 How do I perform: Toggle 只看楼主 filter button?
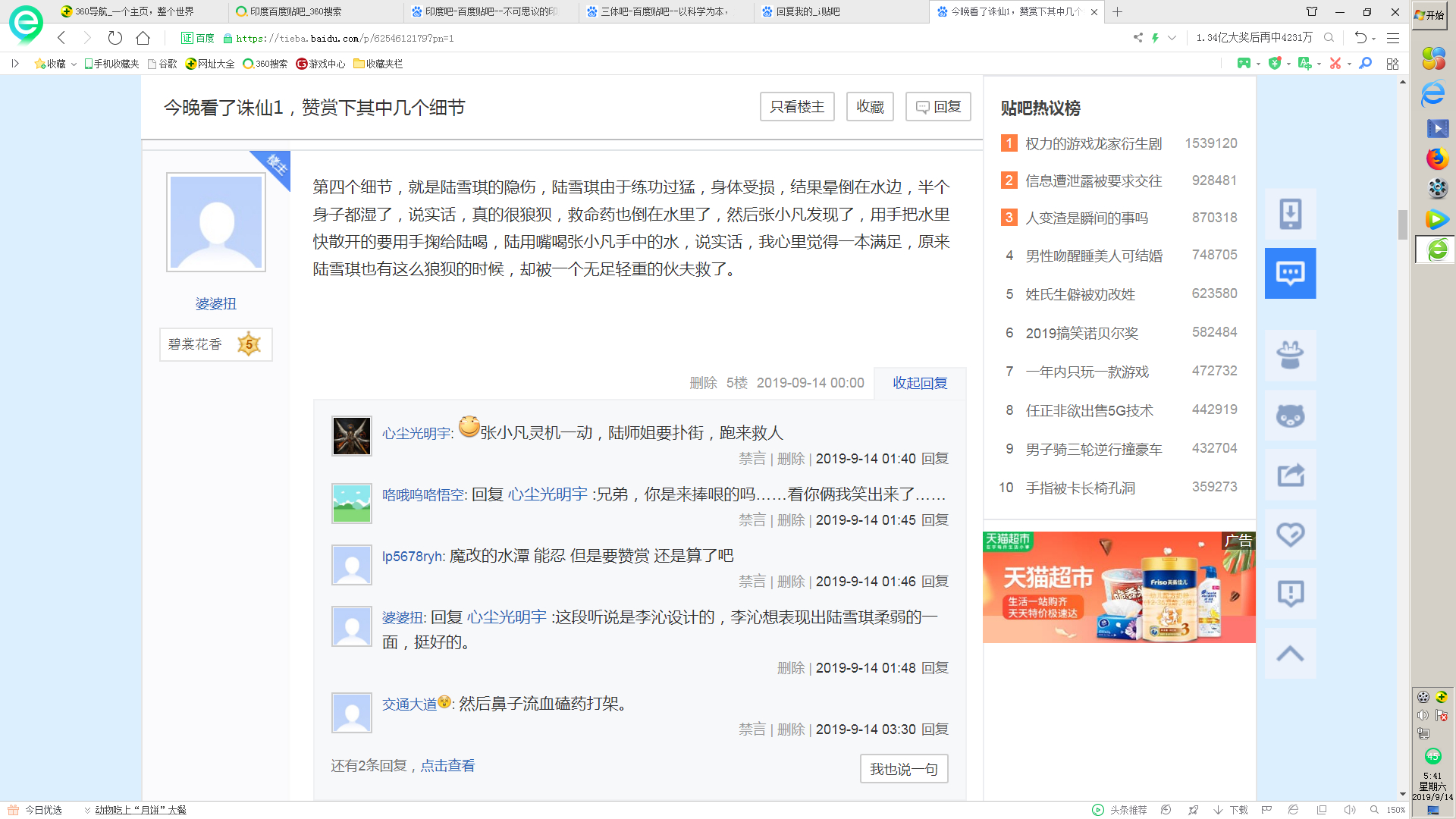click(x=797, y=107)
